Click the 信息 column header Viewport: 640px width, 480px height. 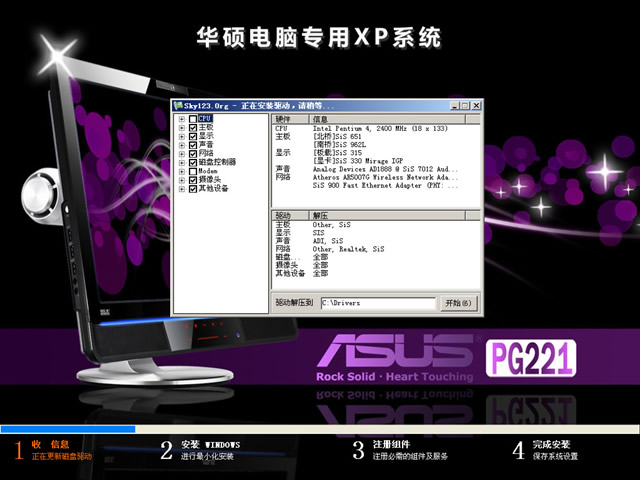pos(387,119)
